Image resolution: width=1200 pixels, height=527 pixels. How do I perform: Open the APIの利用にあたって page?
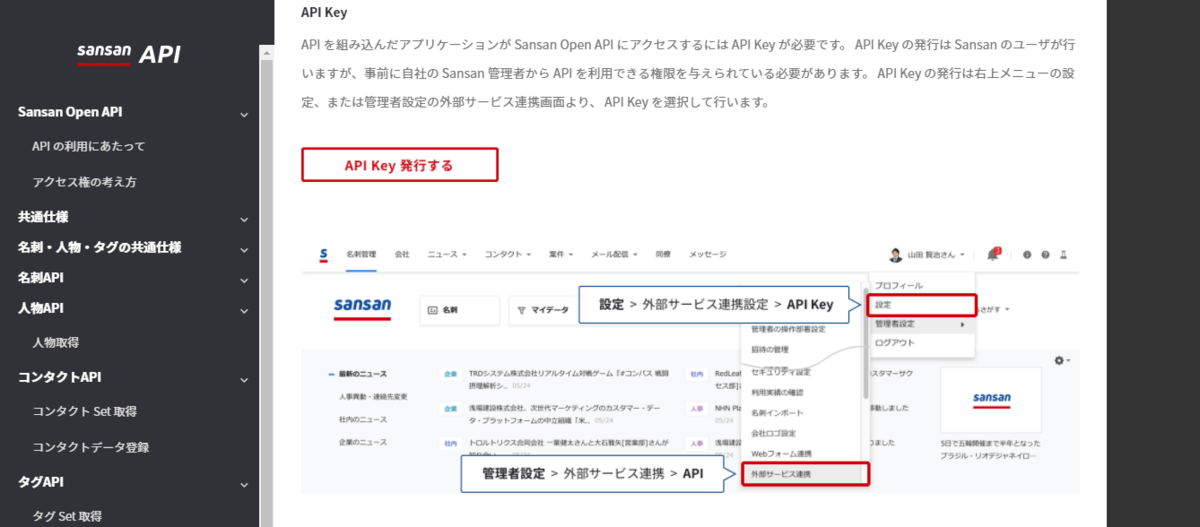89,146
